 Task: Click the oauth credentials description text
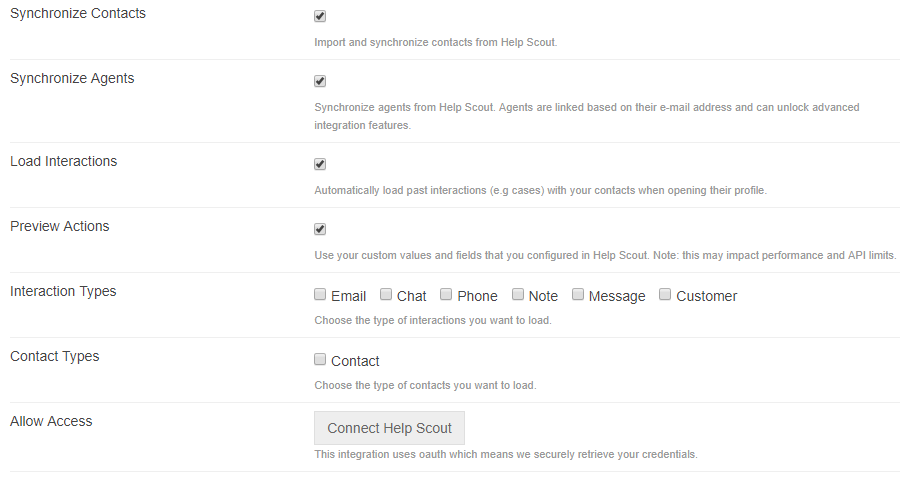(x=505, y=455)
